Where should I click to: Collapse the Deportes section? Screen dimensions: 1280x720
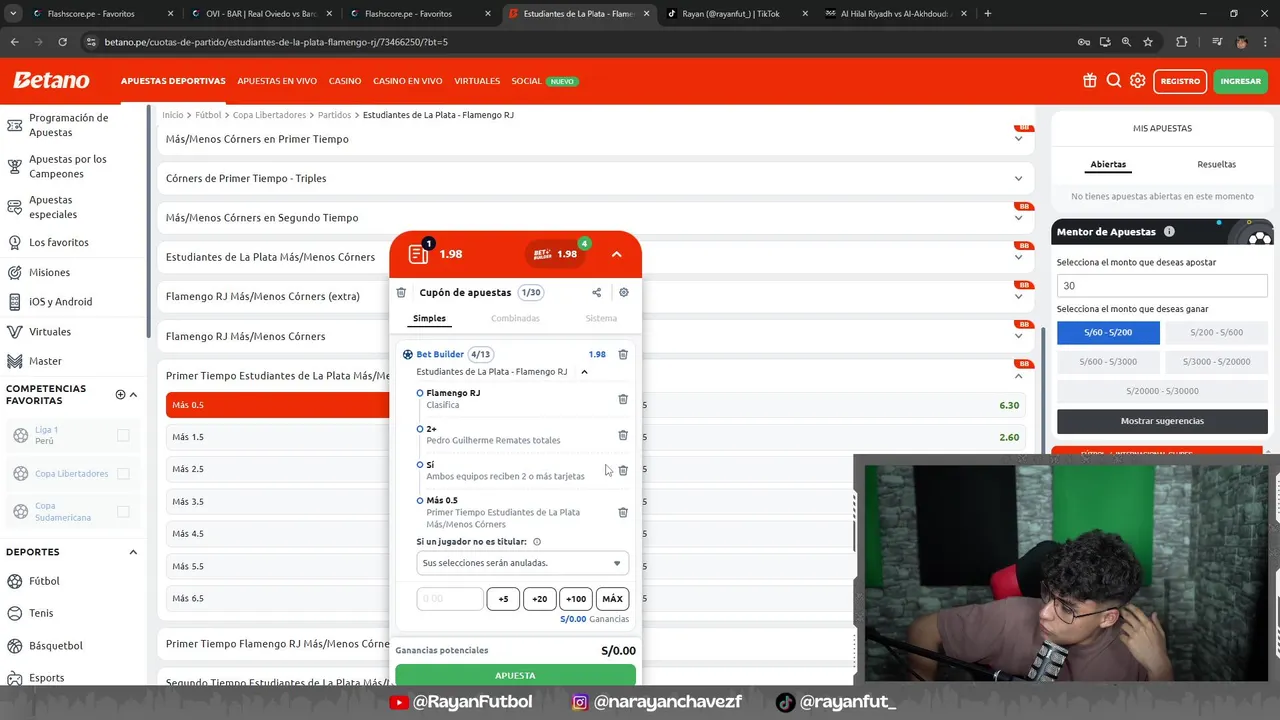point(133,552)
